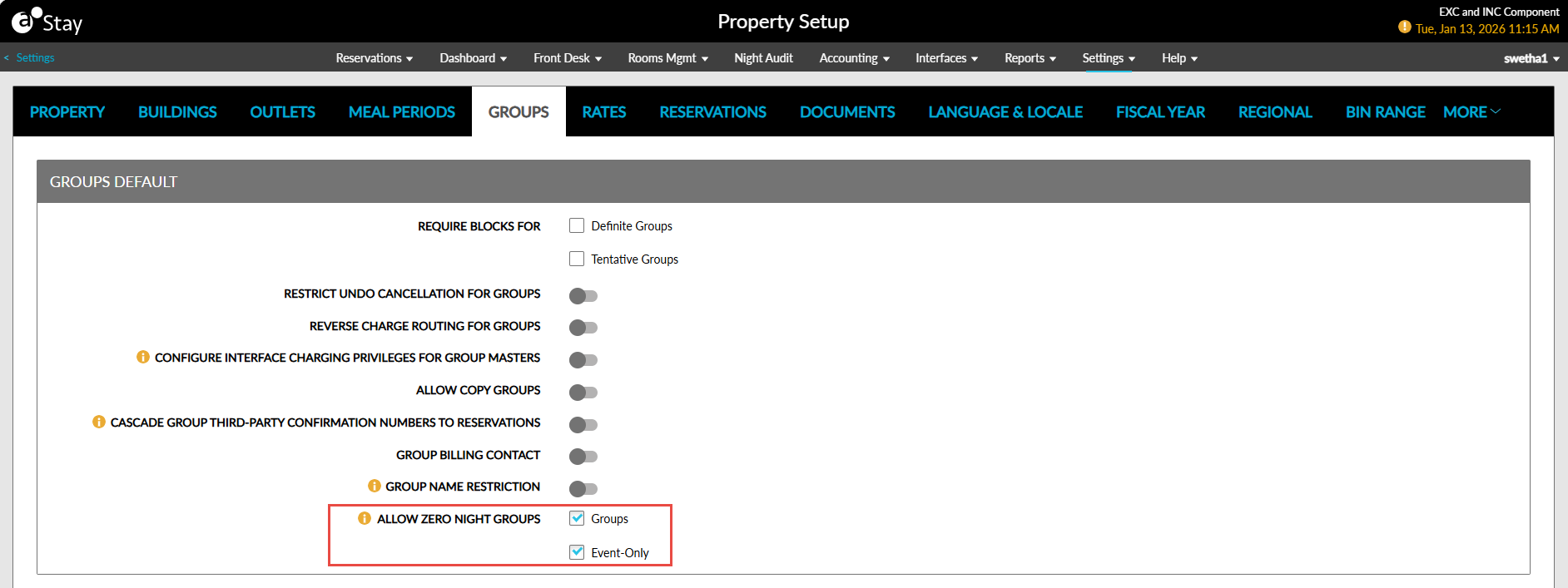Screen dimensions: 1568x588
Task: Expand the Accounting menu
Action: (855, 58)
